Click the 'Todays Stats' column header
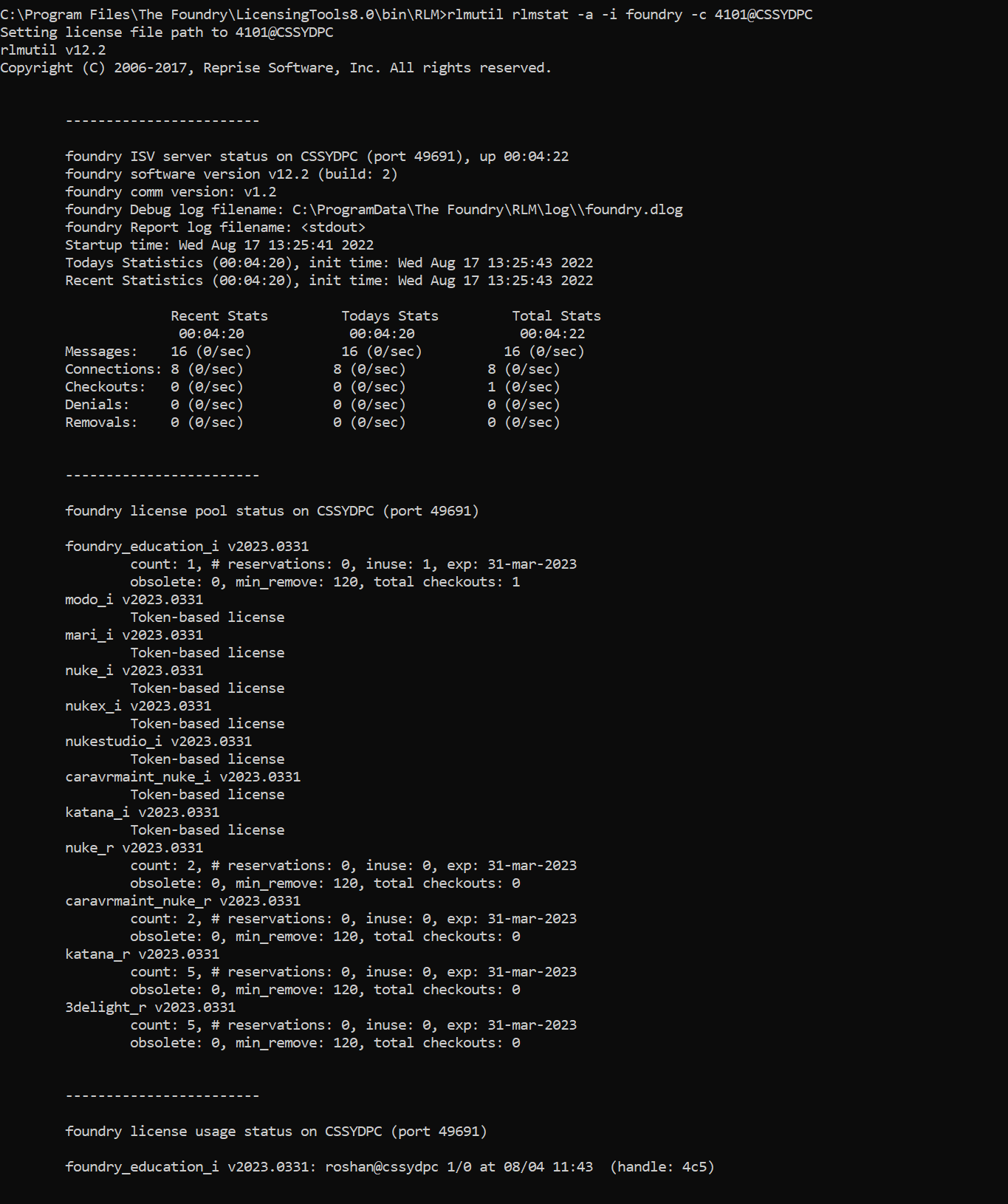Screen dimensions: 1008x1204 point(390,316)
